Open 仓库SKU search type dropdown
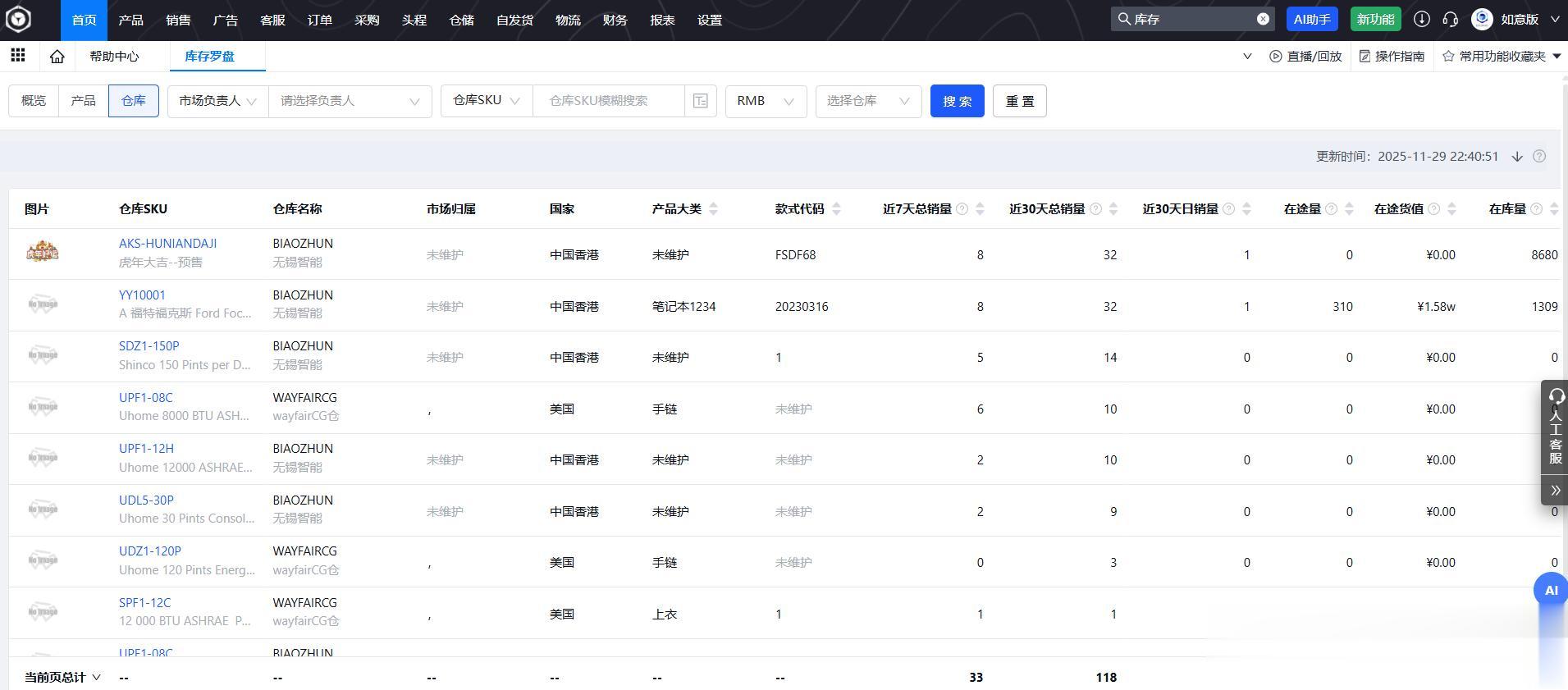1568x690 pixels. (x=487, y=101)
